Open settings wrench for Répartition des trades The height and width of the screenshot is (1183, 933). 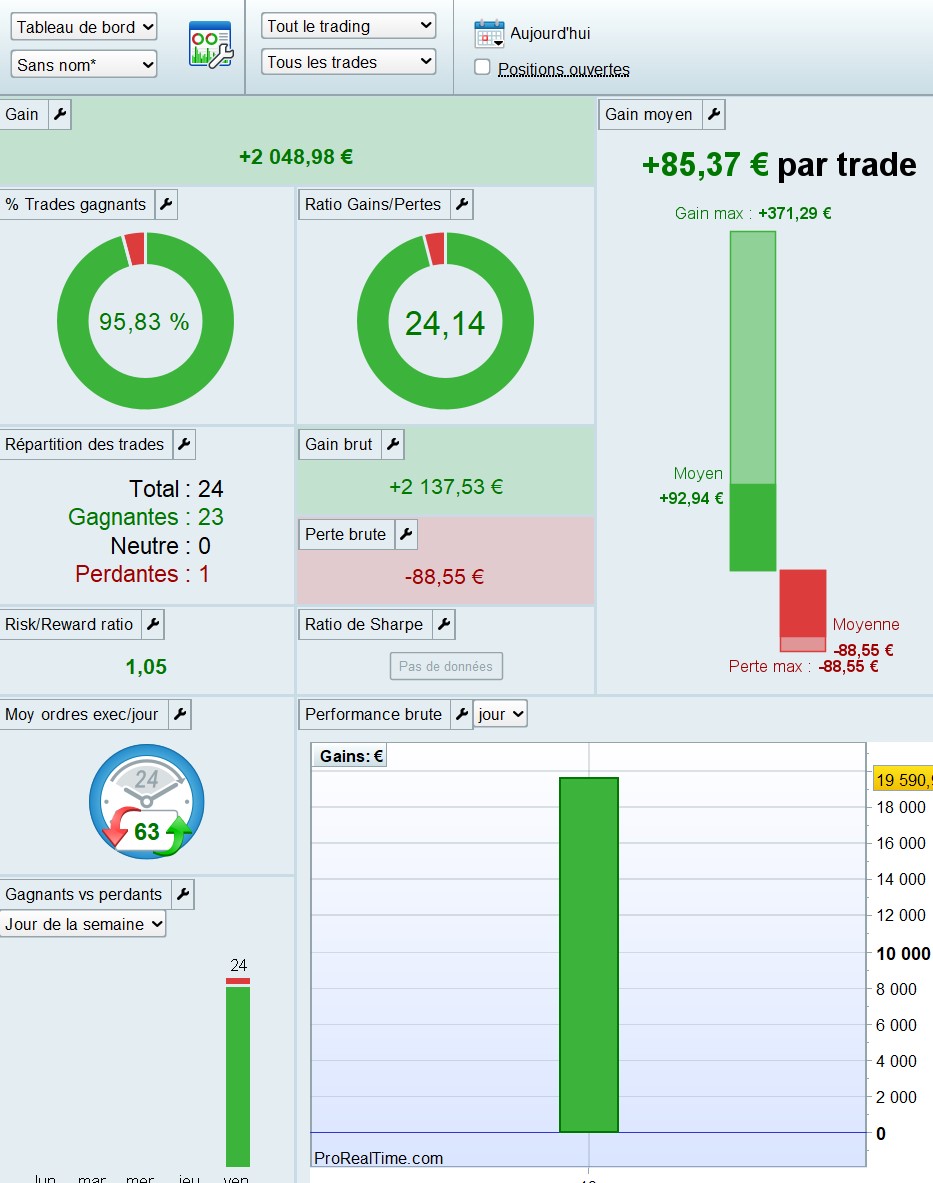[184, 444]
